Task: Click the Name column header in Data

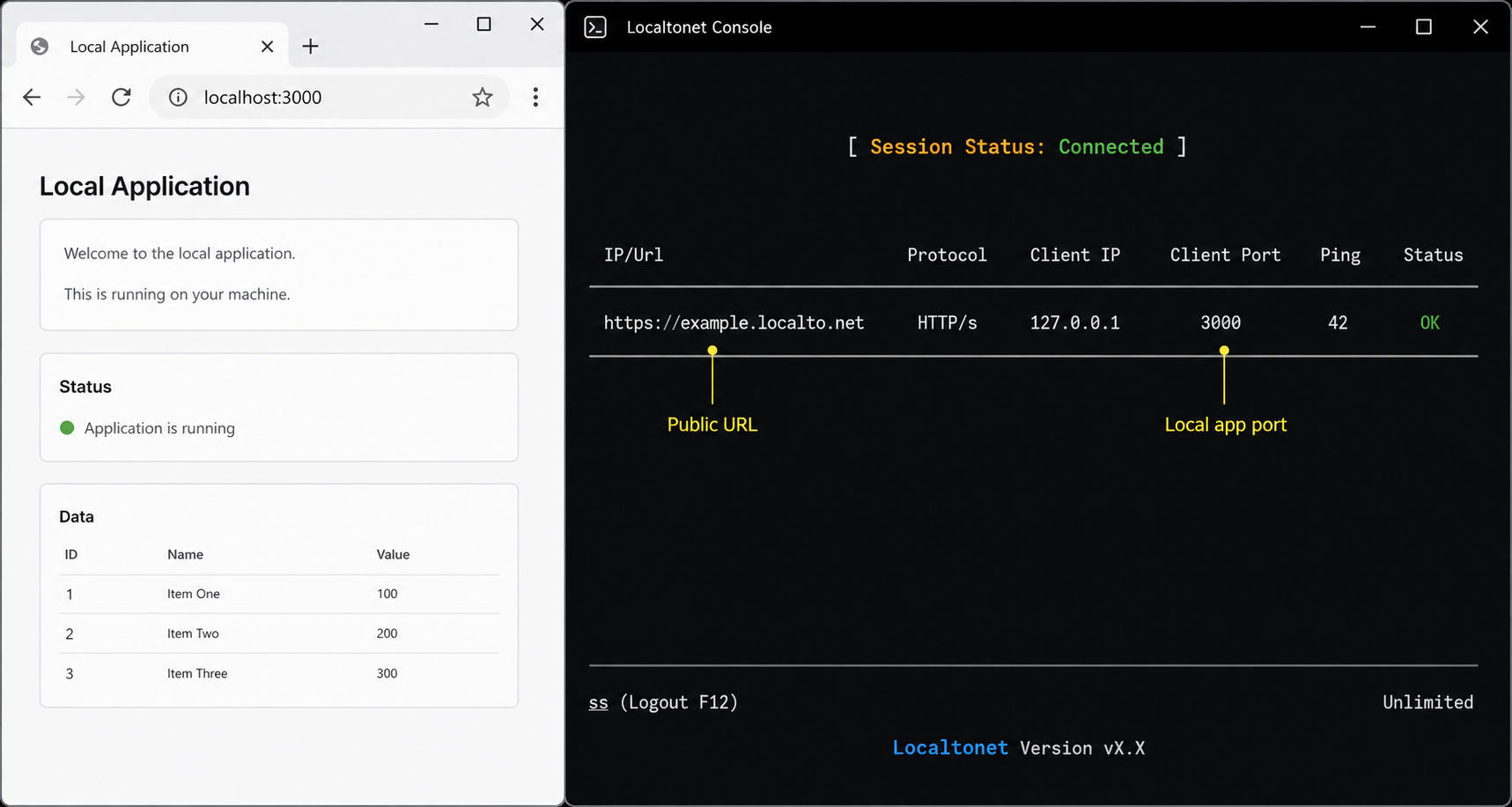Action: pyautogui.click(x=186, y=555)
